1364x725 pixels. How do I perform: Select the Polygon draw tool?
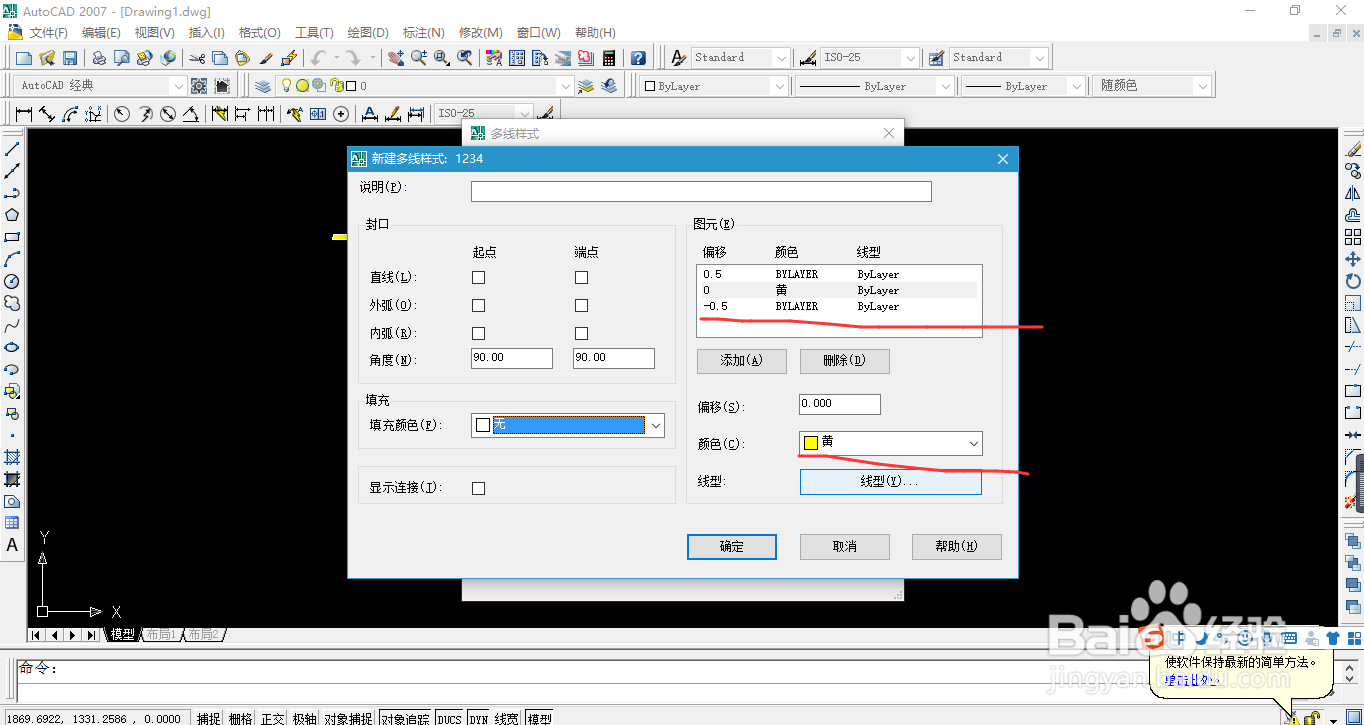12,215
